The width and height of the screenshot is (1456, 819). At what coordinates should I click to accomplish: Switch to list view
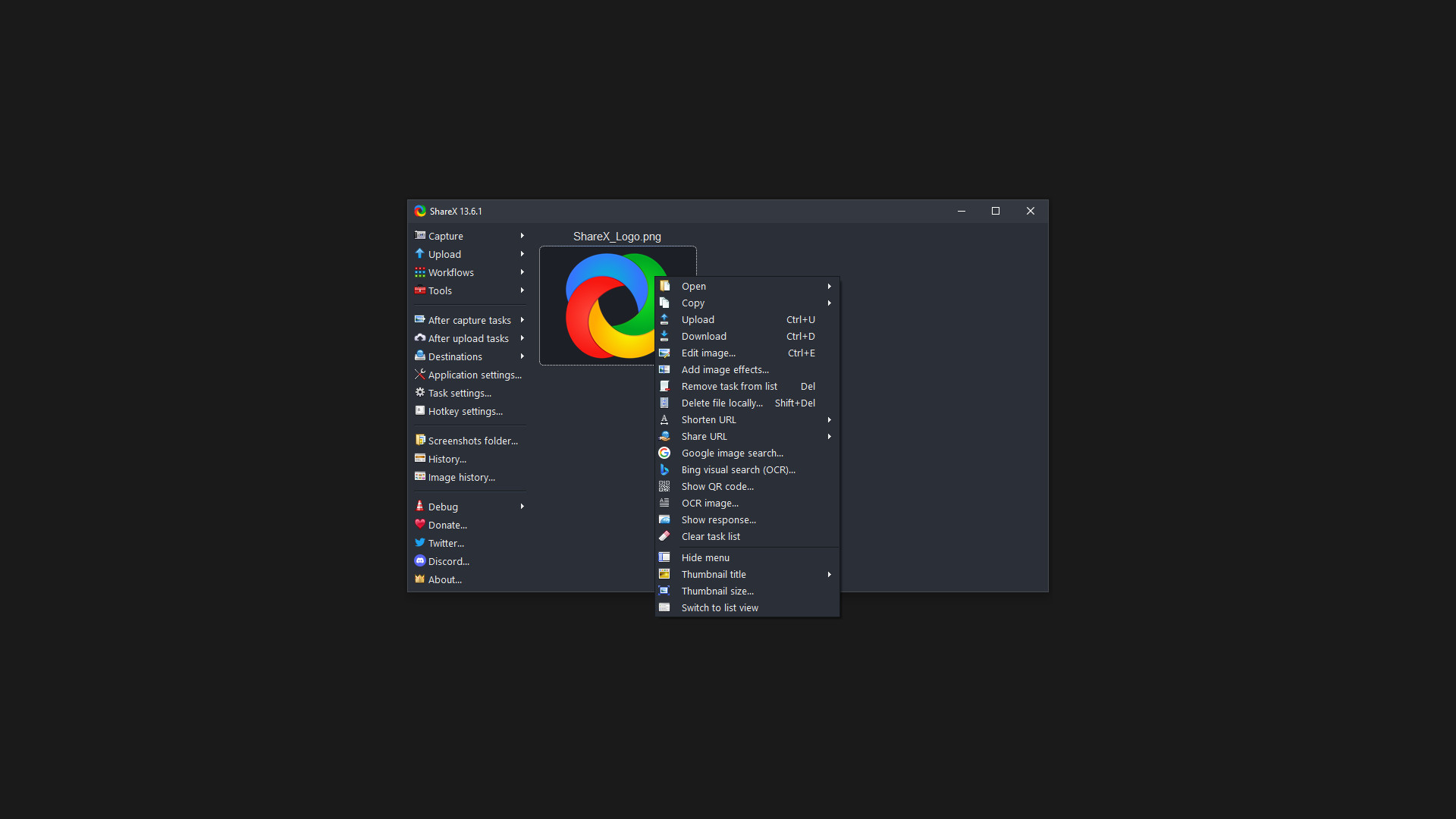pos(720,607)
